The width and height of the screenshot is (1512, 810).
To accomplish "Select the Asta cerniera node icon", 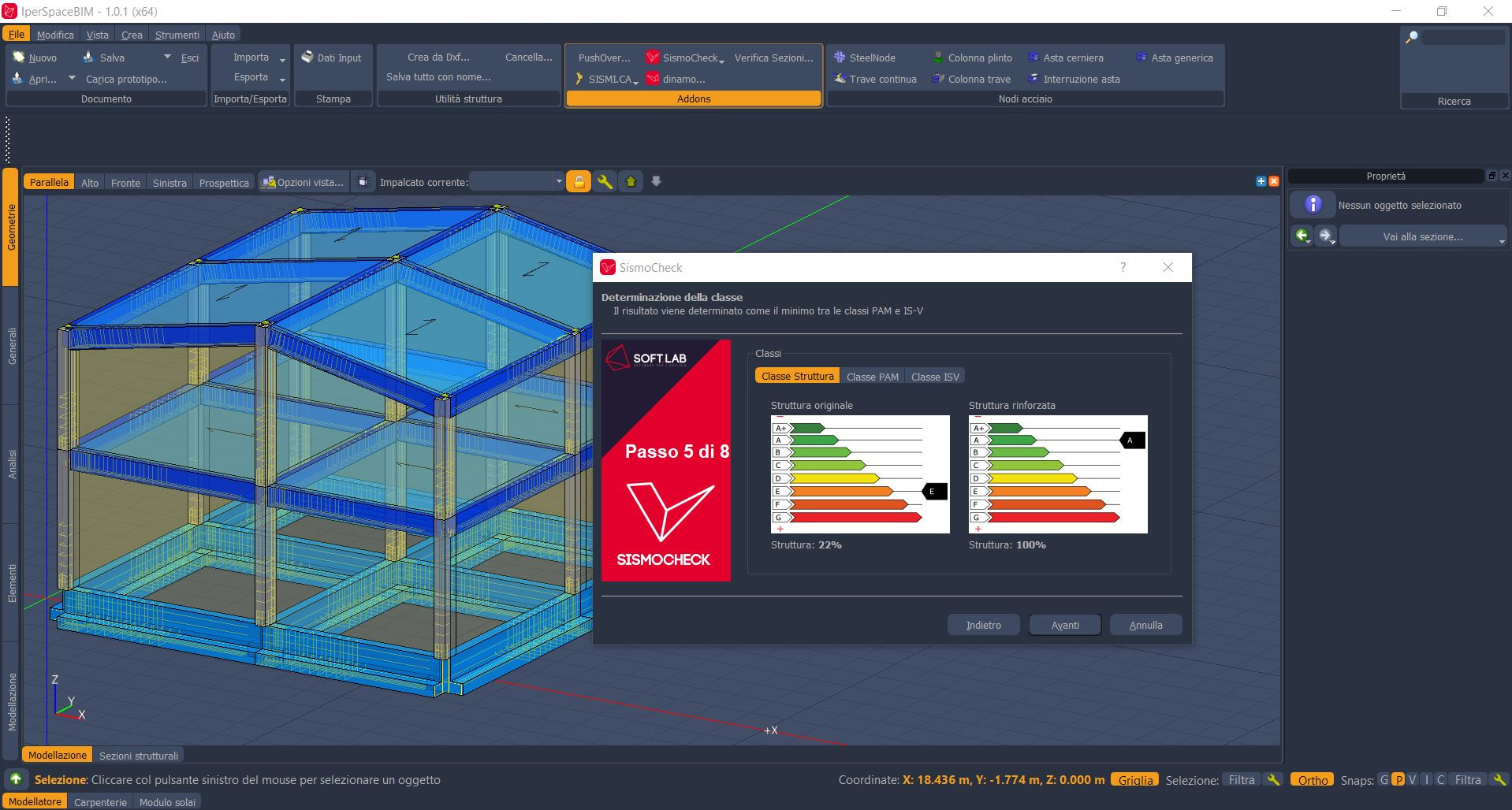I will (1033, 58).
